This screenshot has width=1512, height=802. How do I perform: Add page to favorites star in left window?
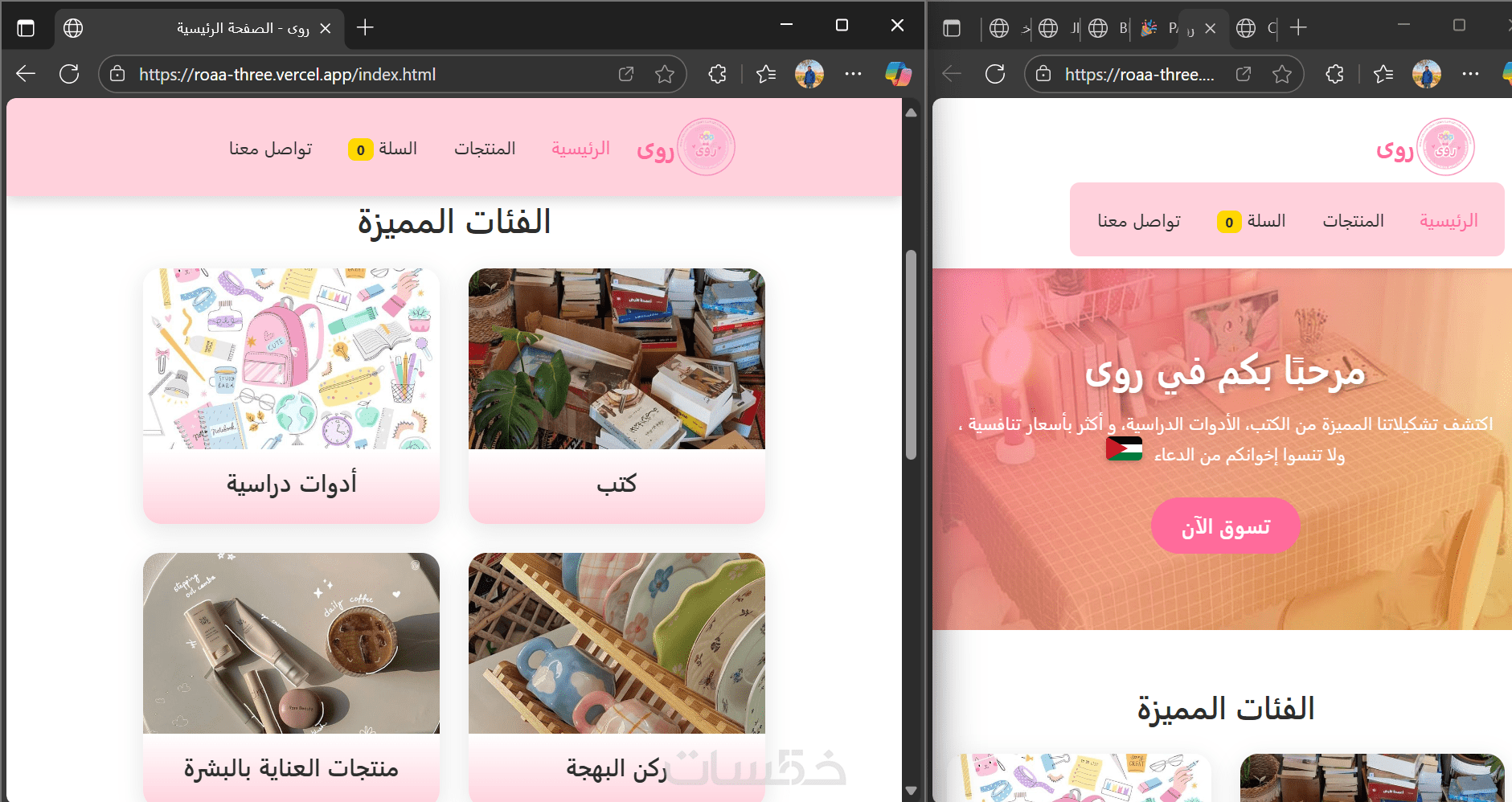pyautogui.click(x=665, y=74)
